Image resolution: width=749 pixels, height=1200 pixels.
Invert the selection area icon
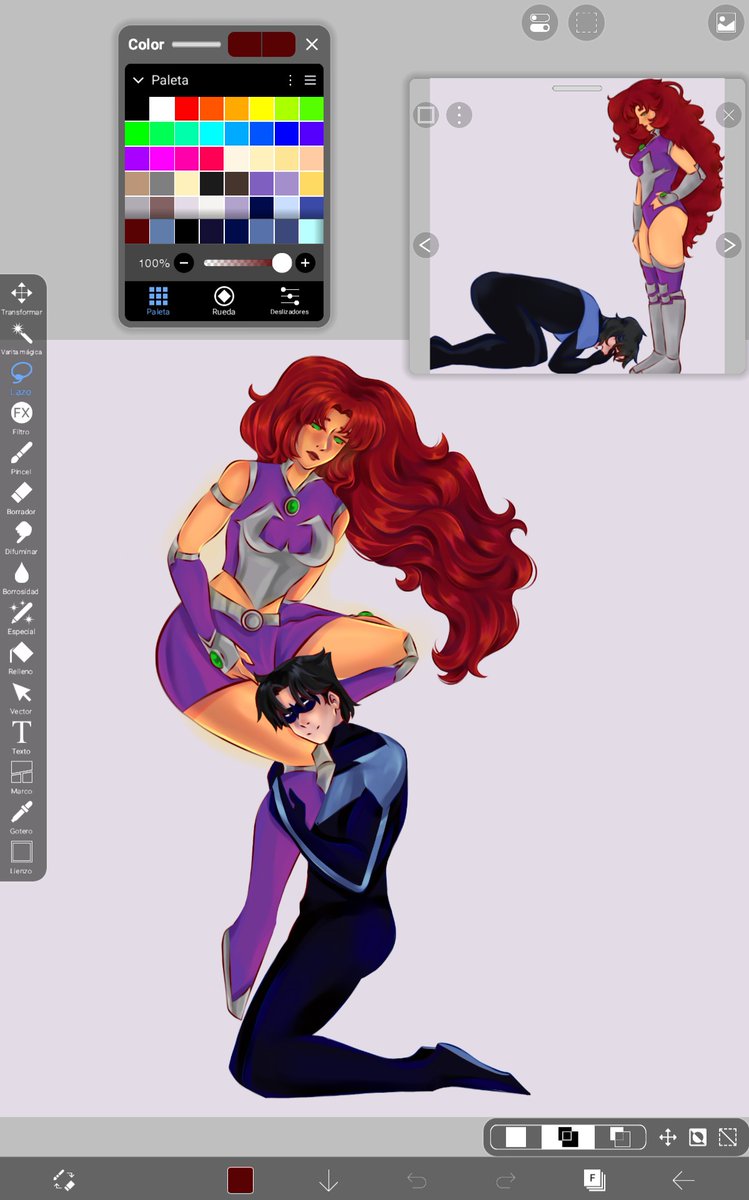point(698,1137)
